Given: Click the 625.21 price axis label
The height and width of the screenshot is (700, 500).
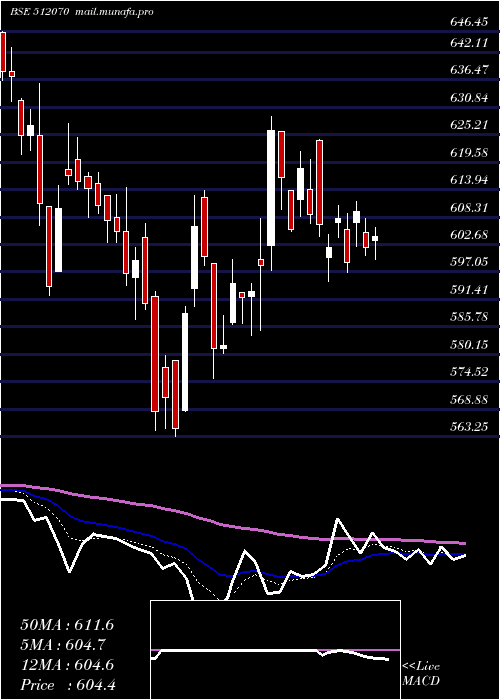Looking at the screenshot, I should 468,125.
